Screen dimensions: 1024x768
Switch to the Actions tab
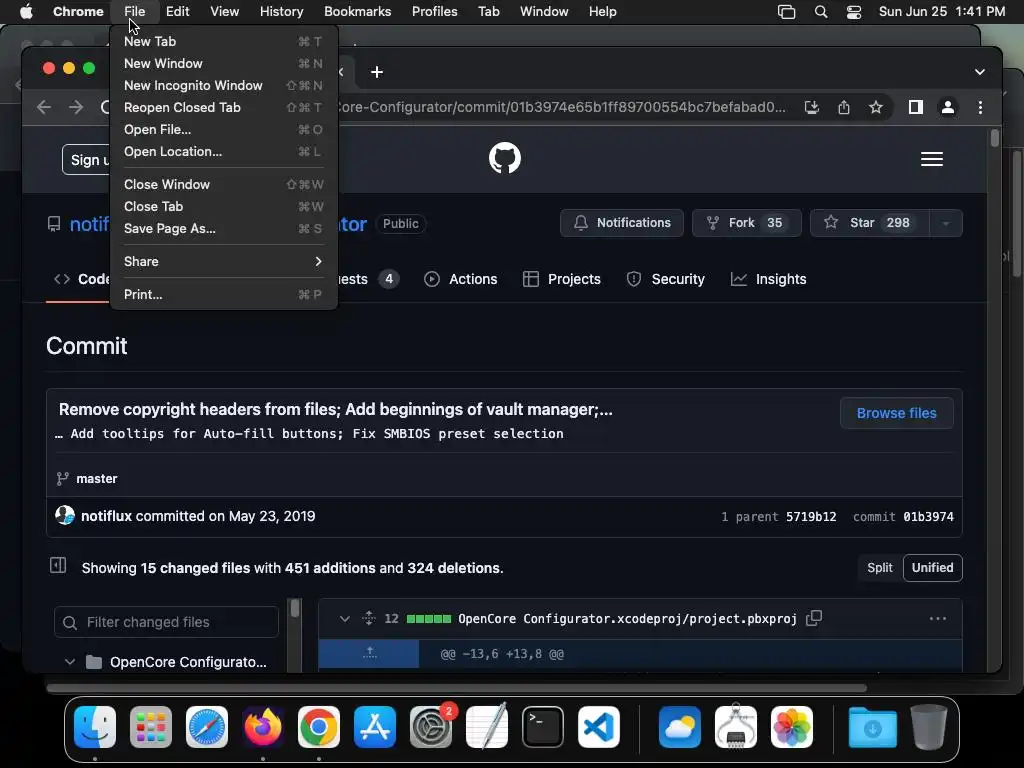click(x=460, y=279)
